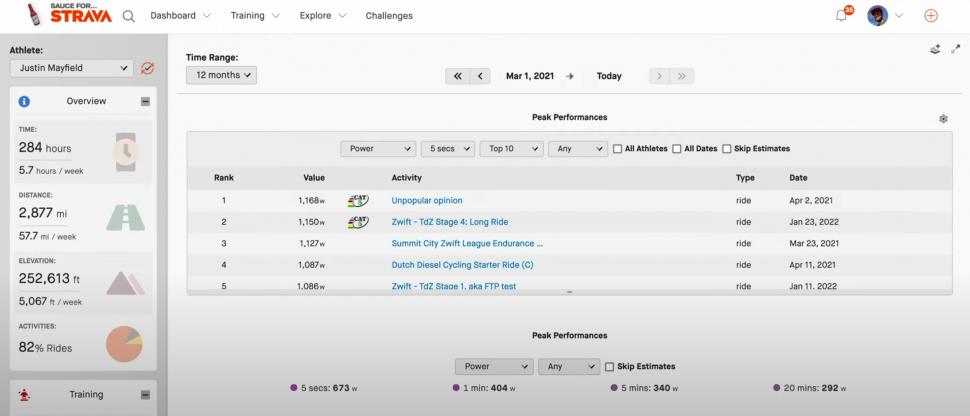Open the 12 months time range dropdown
The width and height of the screenshot is (970, 416).
221,75
